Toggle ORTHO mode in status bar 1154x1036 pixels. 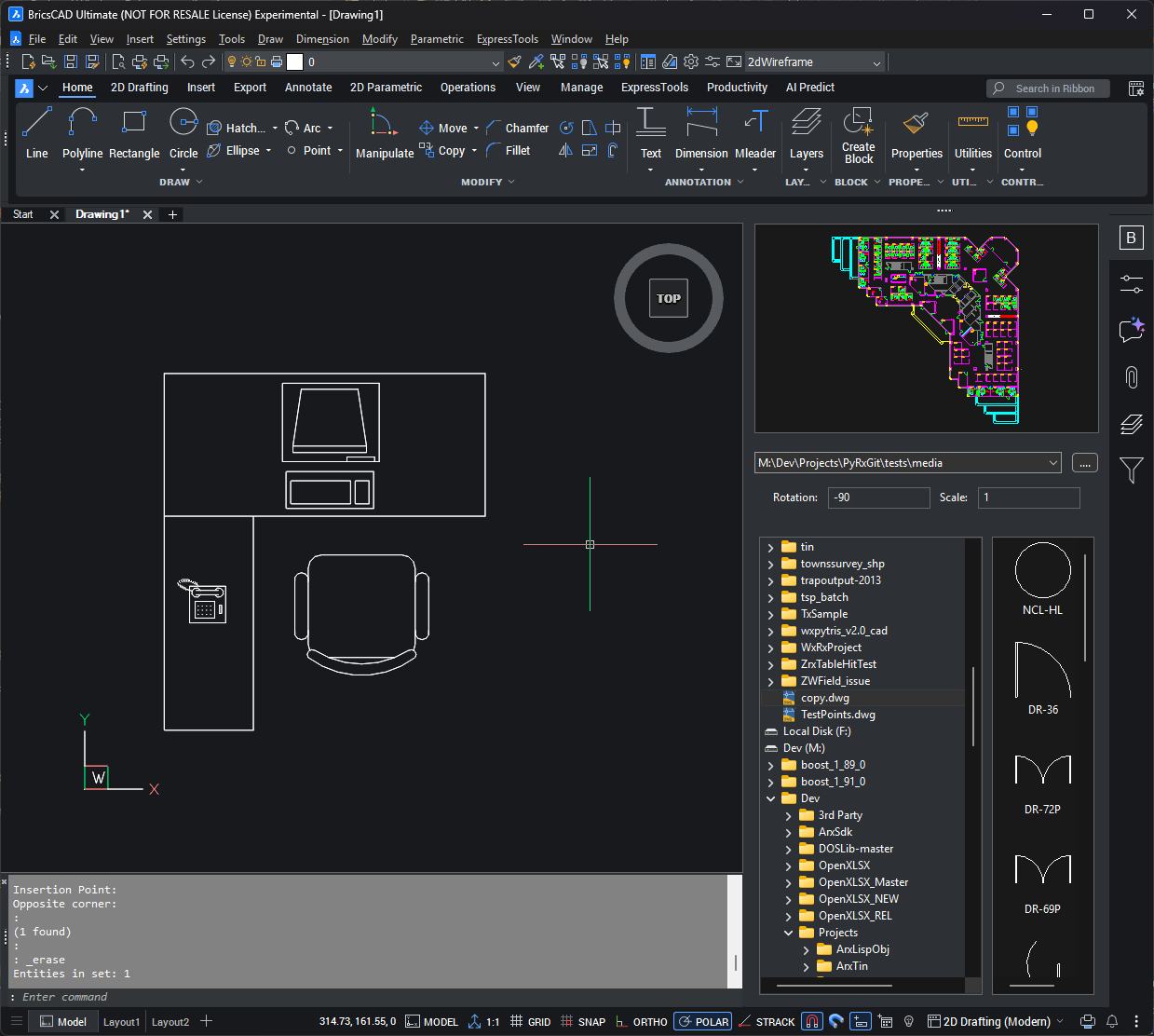(x=642, y=1022)
